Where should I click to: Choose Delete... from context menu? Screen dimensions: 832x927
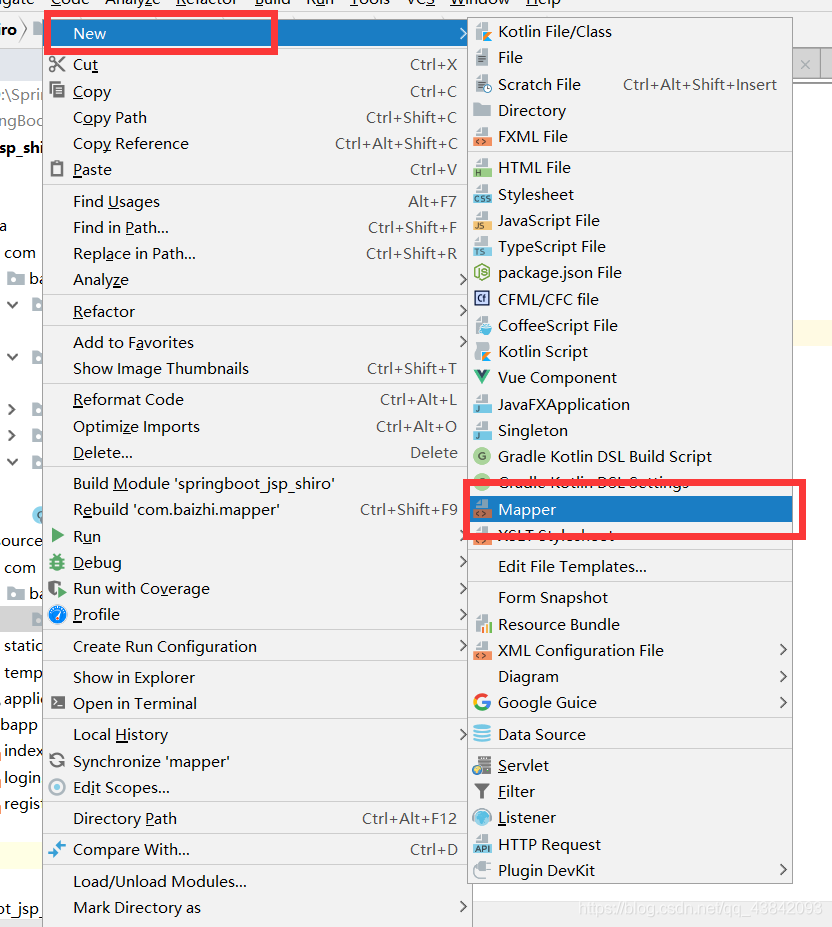[254, 452]
